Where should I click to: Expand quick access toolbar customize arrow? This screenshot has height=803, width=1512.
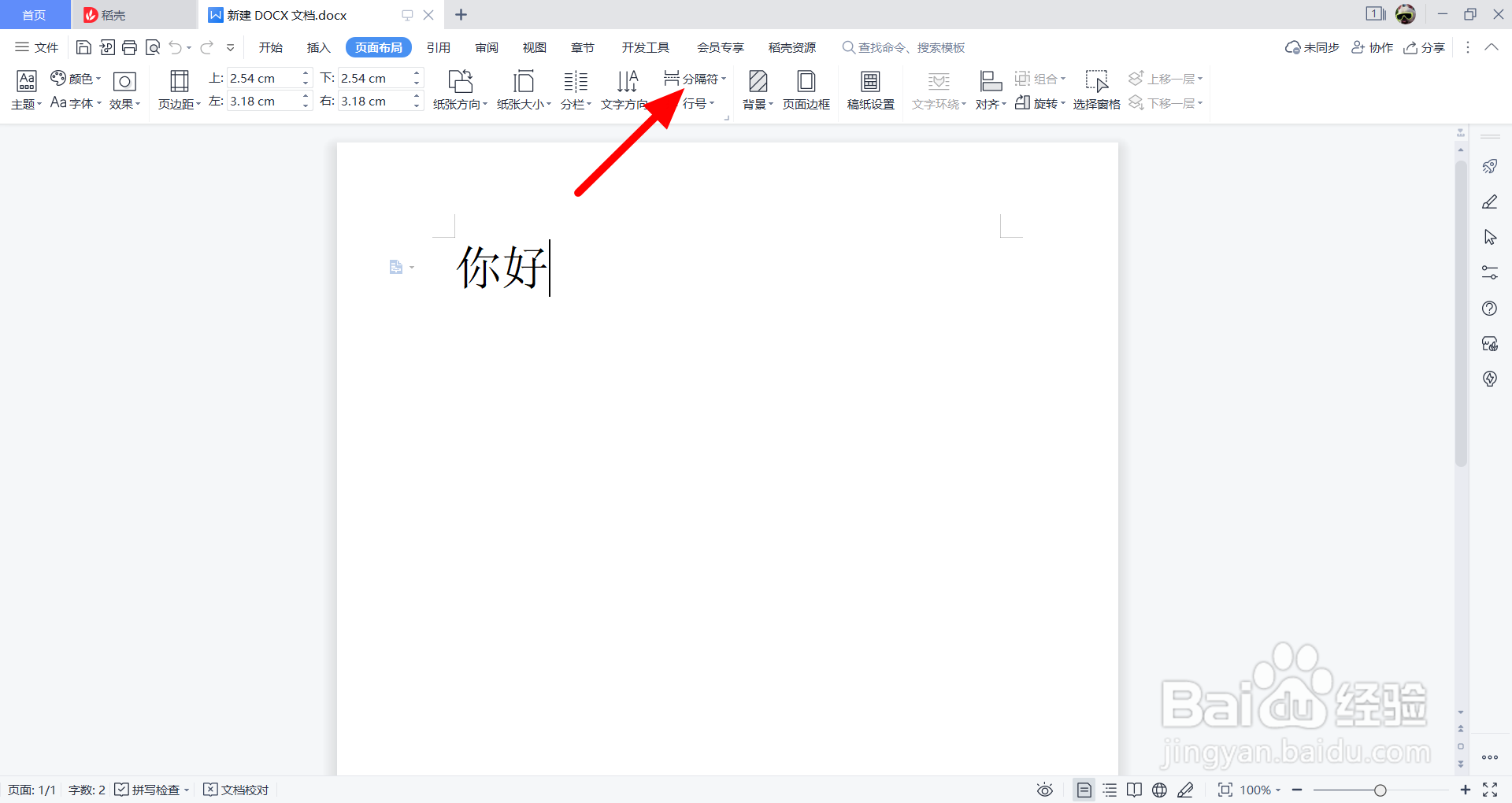point(231,47)
